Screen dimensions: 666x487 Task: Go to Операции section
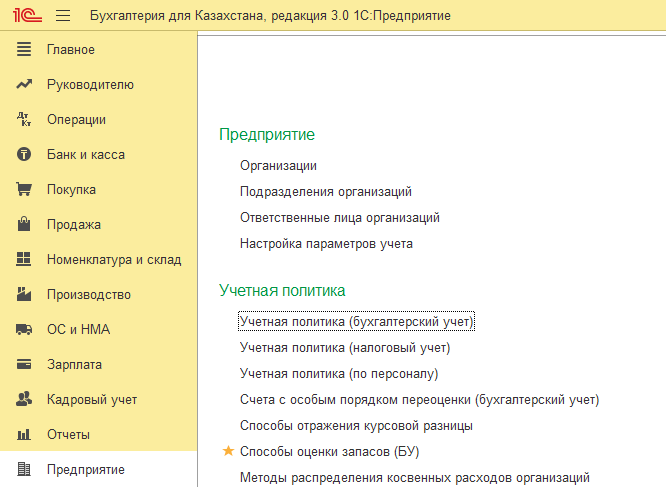click(x=76, y=120)
